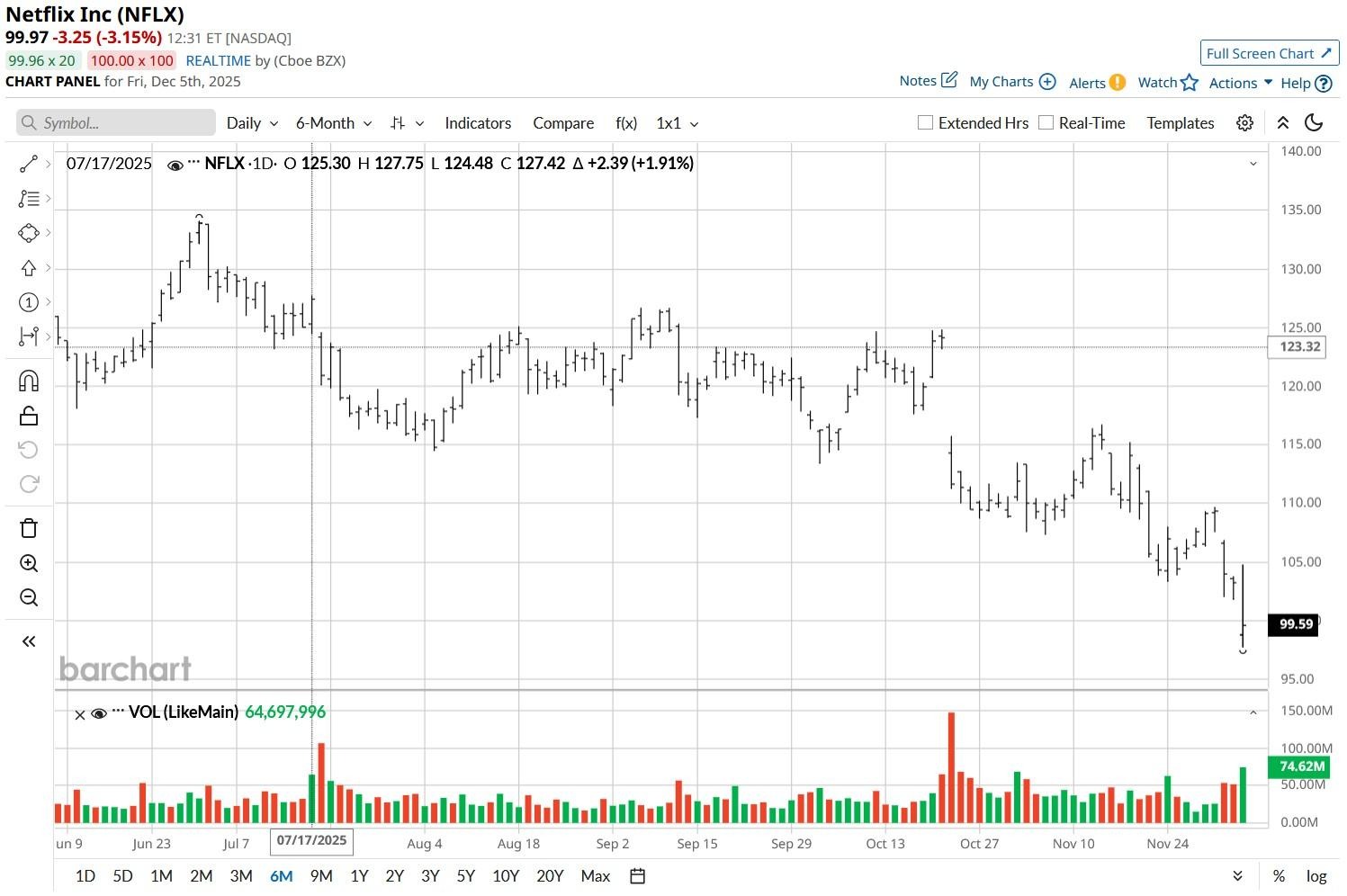
Task: Toggle VOL indicator visibility
Action: 99,713
